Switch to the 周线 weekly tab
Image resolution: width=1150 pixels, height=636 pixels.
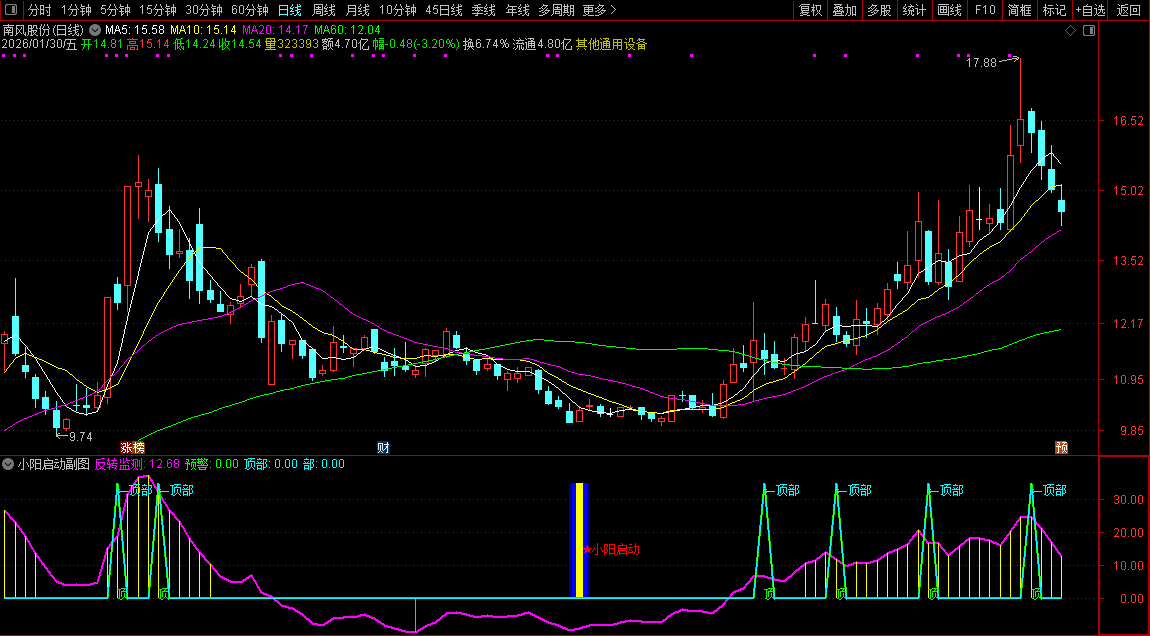[324, 10]
